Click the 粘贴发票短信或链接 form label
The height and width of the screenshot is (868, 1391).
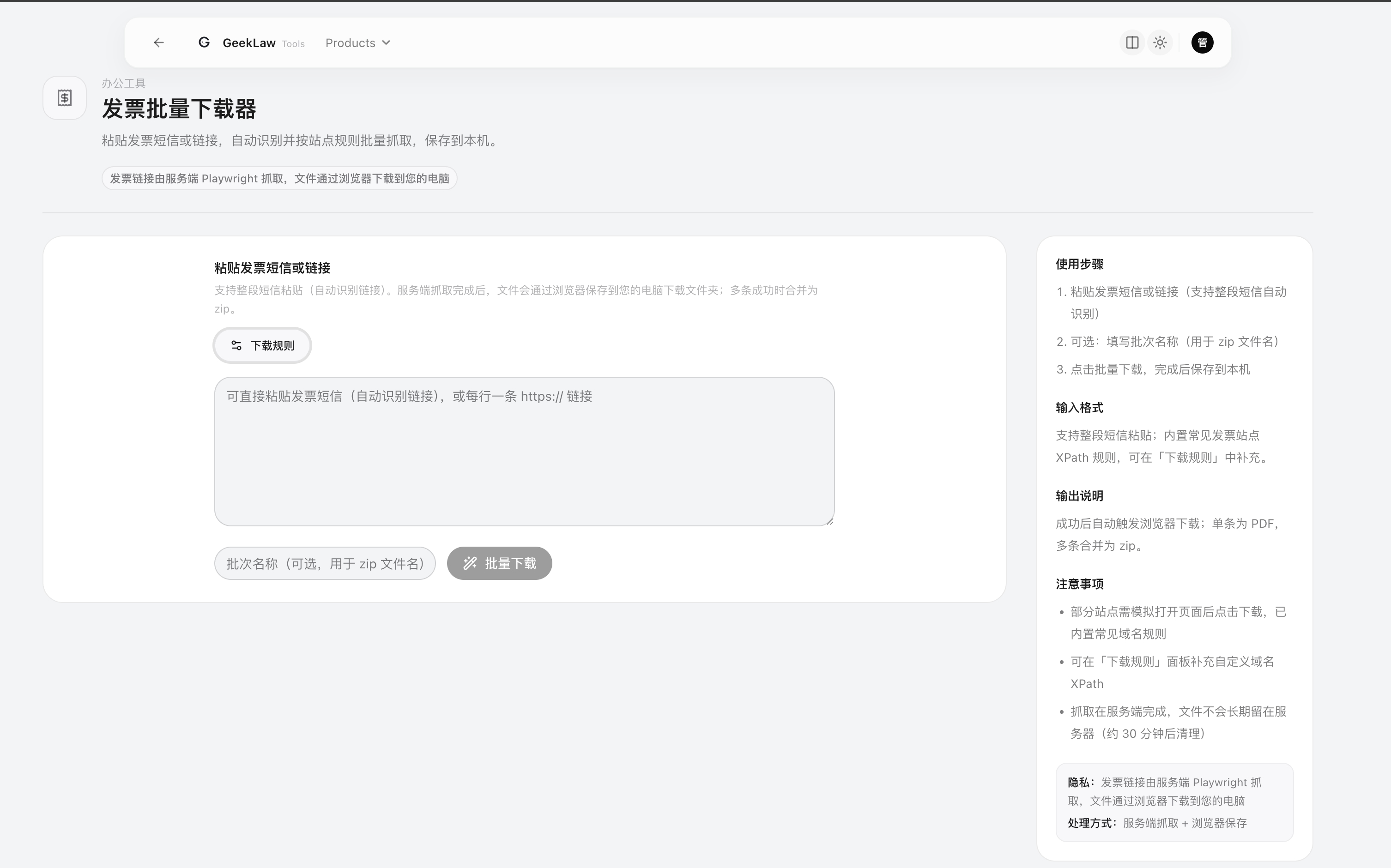[x=272, y=268]
